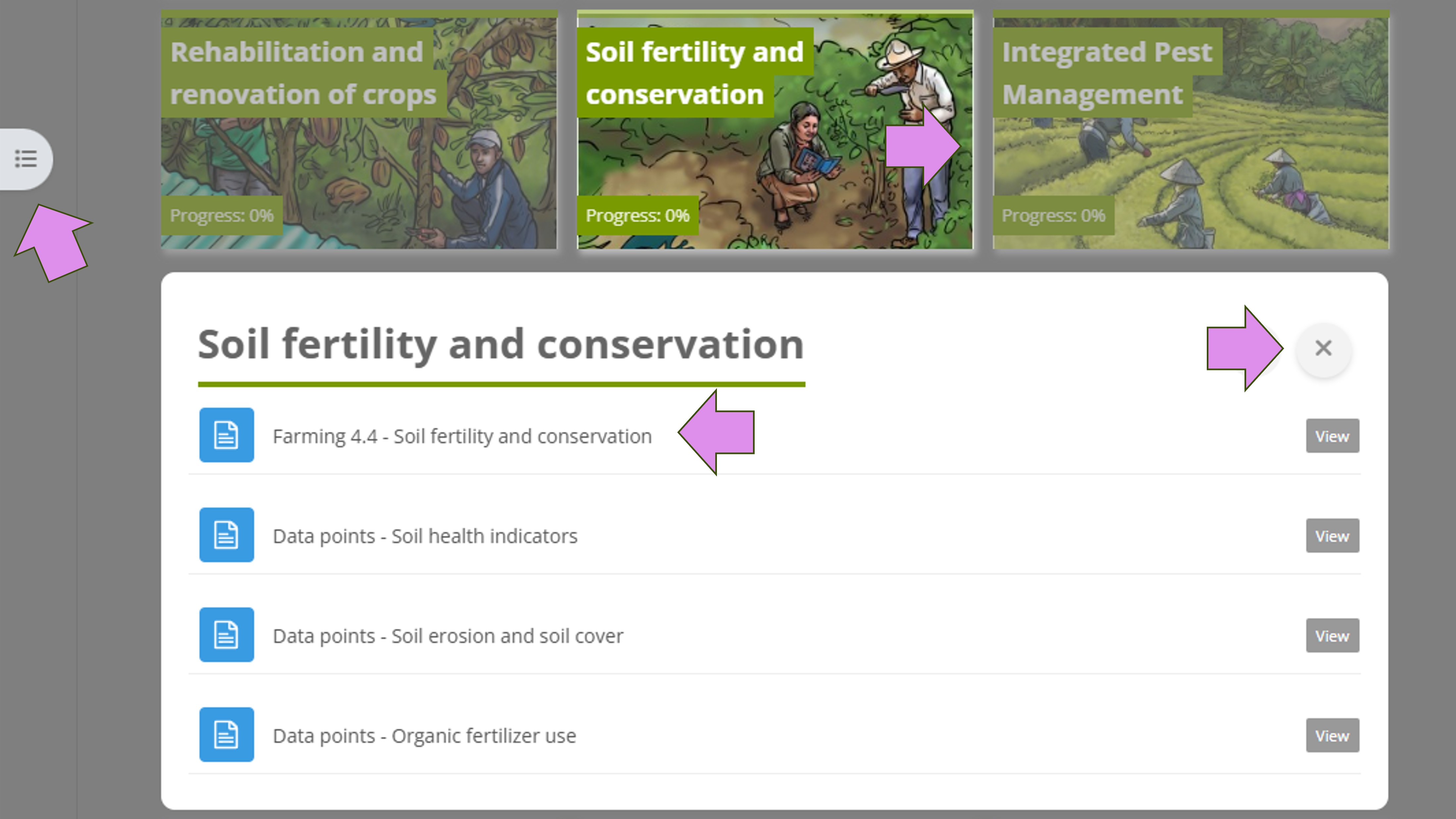The image size is (1456, 819).
Task: Close the Soil fertility and conservation panel
Action: 1323,348
